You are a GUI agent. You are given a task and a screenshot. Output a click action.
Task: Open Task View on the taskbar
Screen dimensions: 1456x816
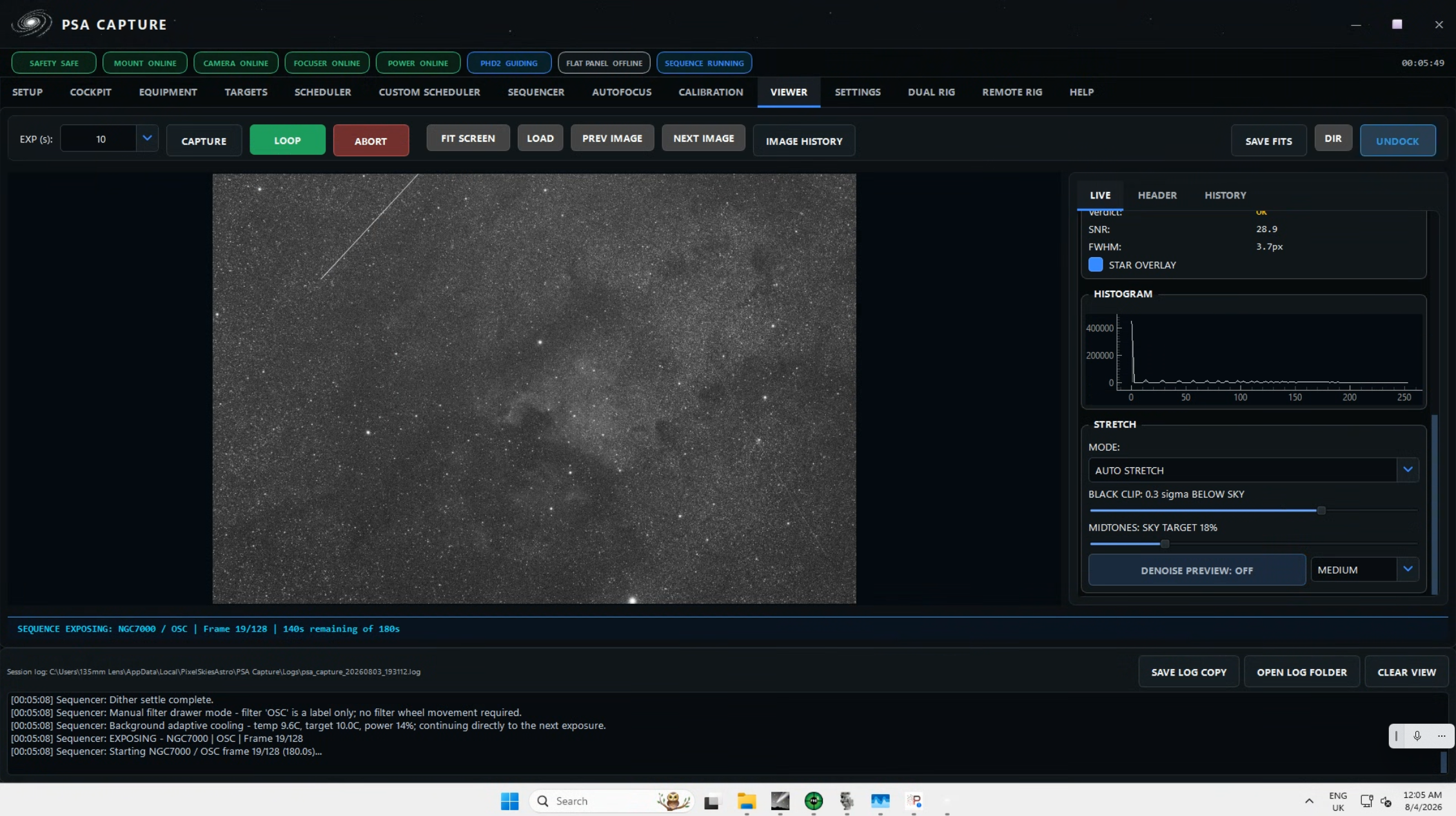pyautogui.click(x=712, y=801)
